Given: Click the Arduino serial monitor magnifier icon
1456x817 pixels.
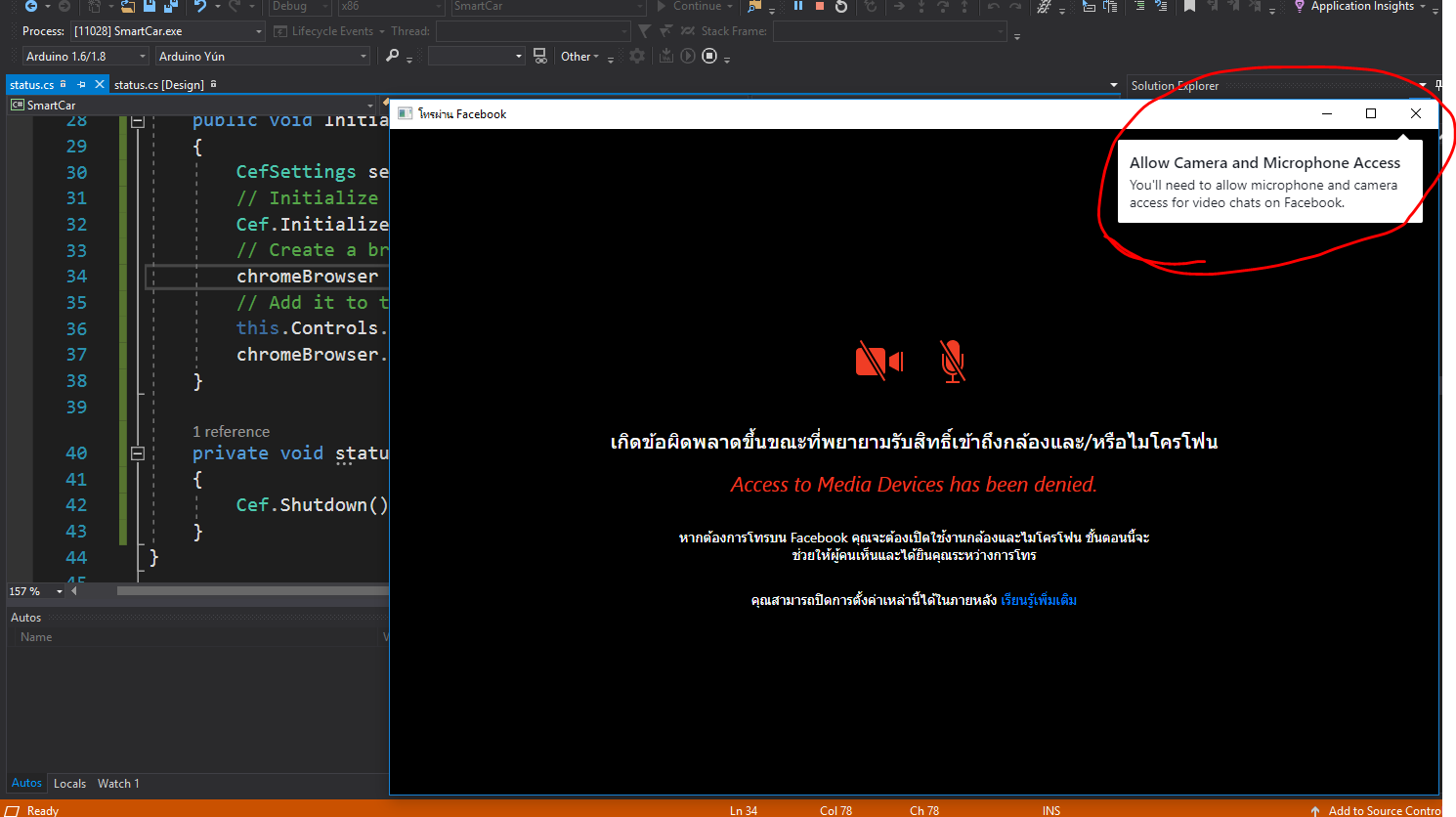Looking at the screenshot, I should 393,56.
